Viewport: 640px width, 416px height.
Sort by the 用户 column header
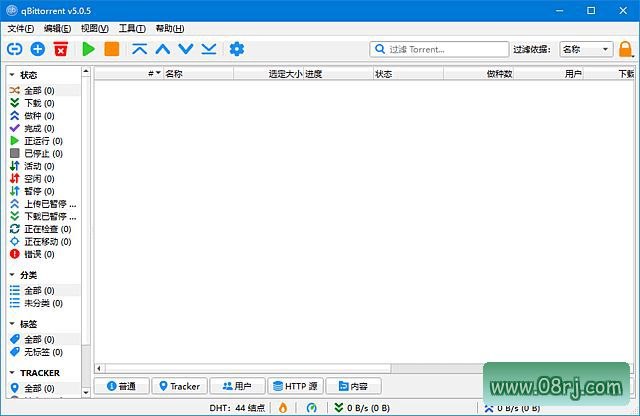pyautogui.click(x=548, y=73)
